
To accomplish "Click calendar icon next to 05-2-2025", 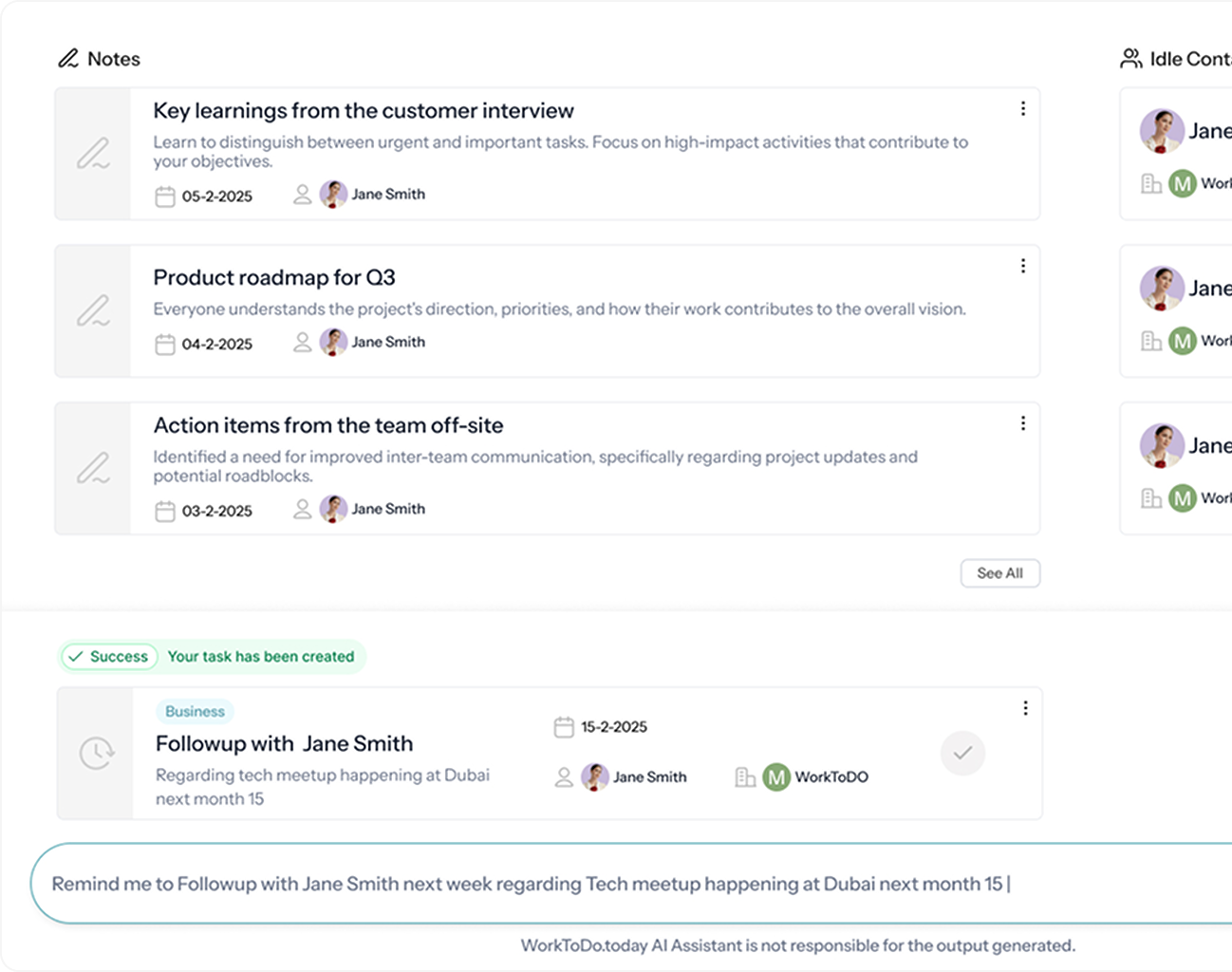I will click(165, 196).
